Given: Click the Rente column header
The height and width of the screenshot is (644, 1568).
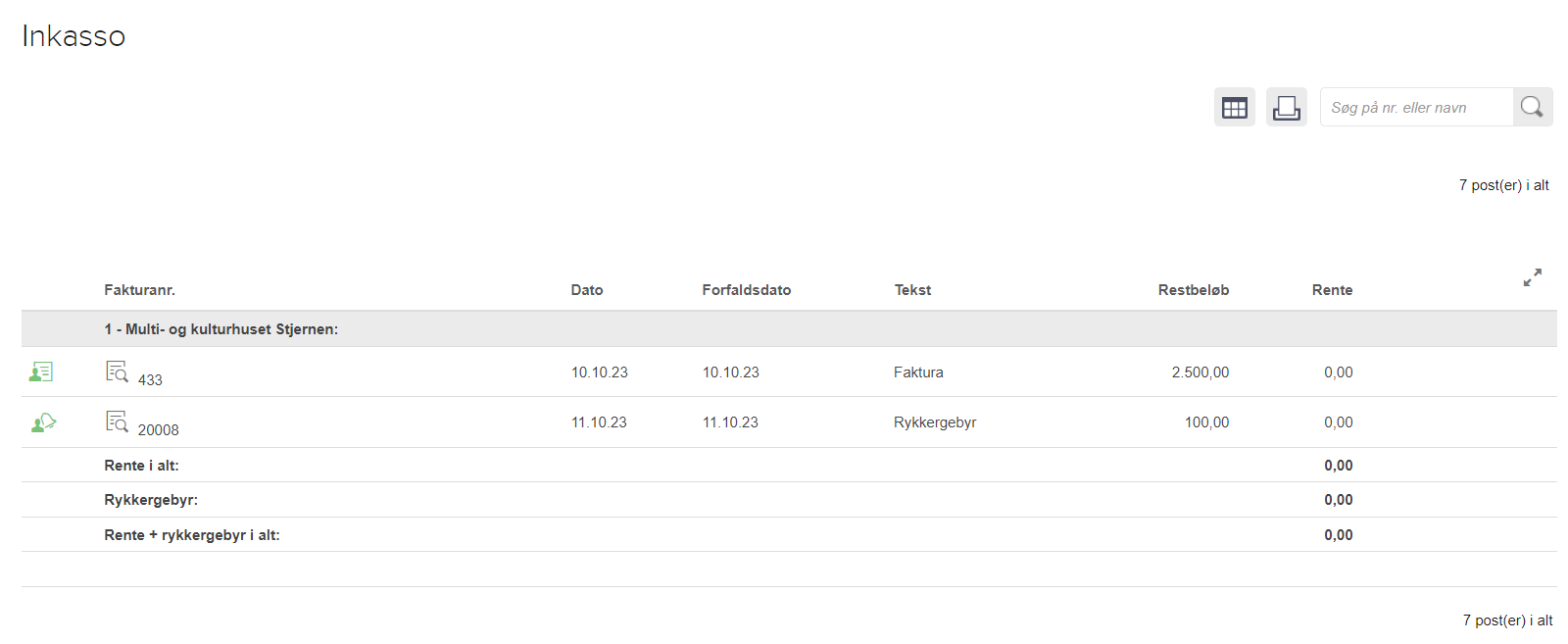Looking at the screenshot, I should pyautogui.click(x=1332, y=290).
